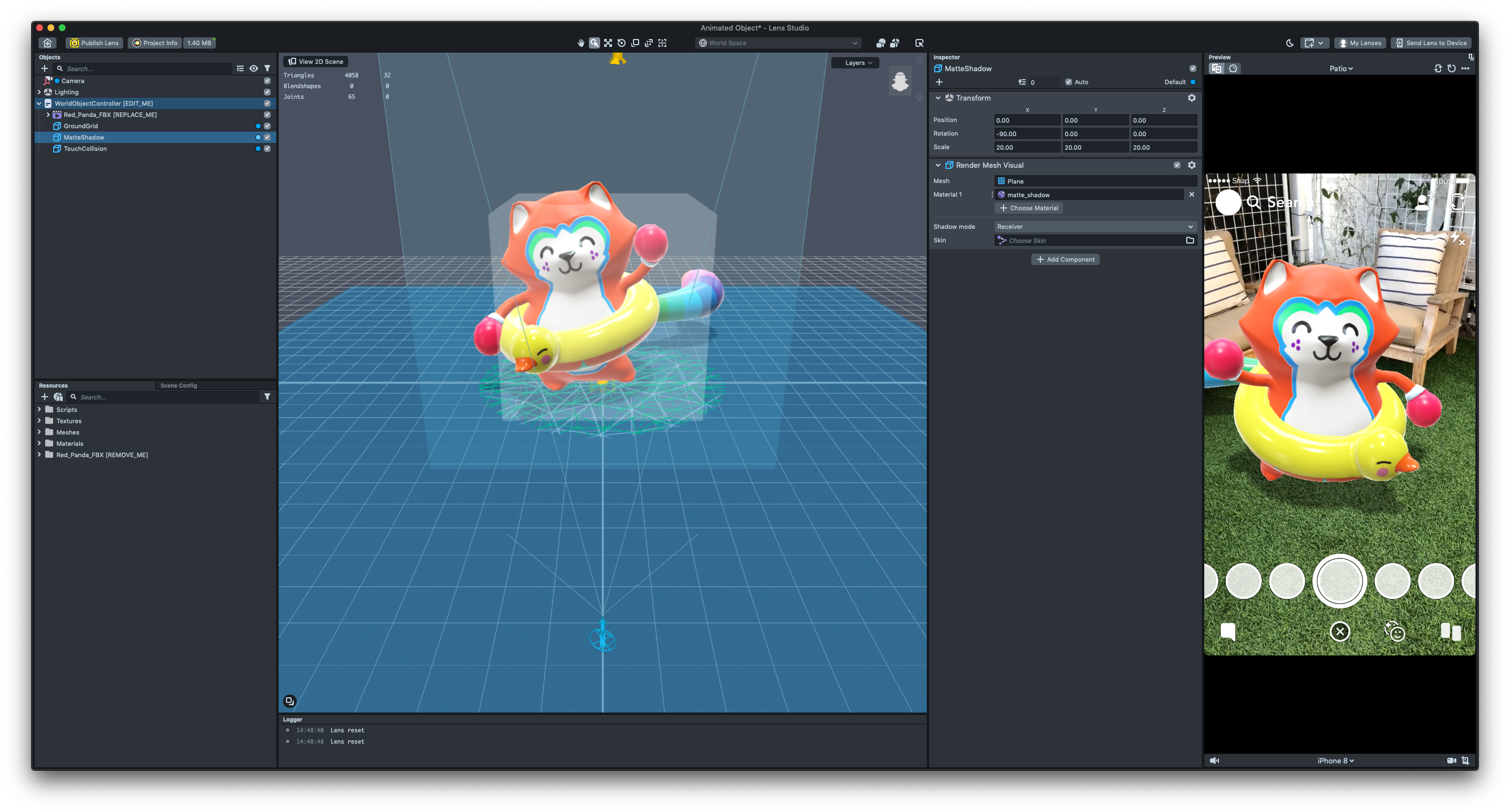Open the Layers dropdown in viewport
1510x812 pixels.
[855, 63]
